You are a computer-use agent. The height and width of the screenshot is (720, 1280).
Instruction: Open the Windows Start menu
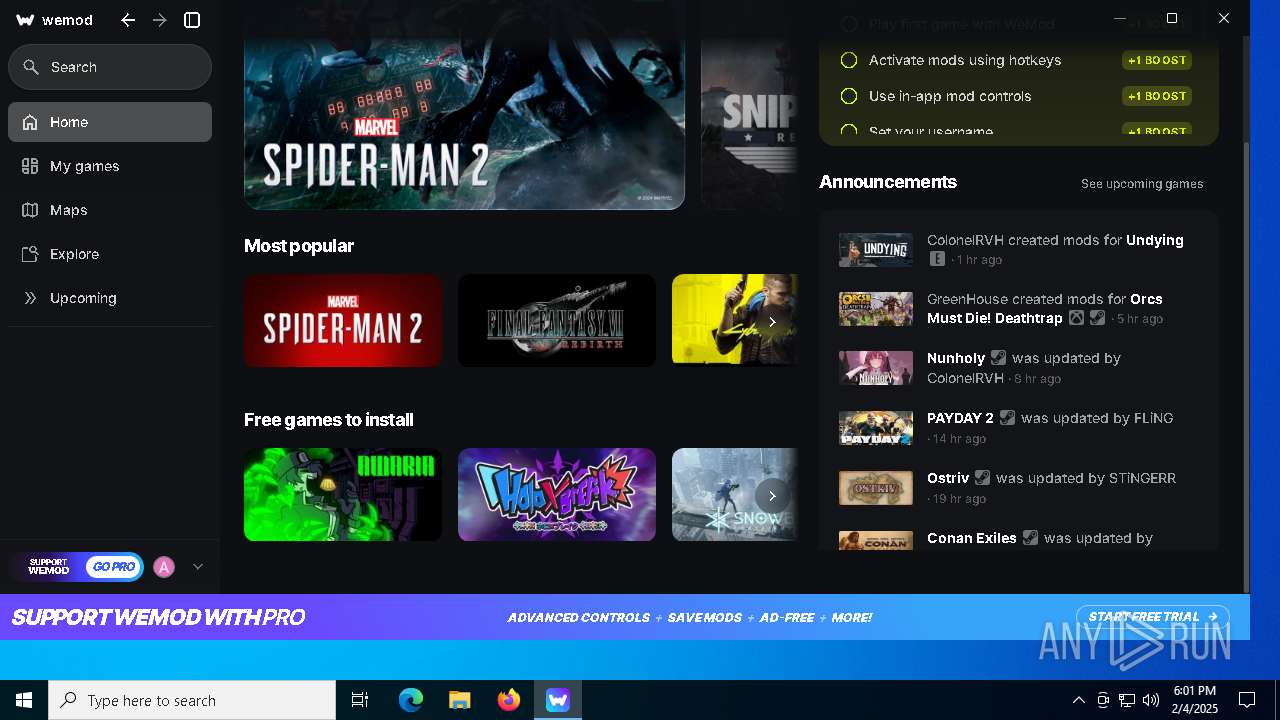[24, 700]
